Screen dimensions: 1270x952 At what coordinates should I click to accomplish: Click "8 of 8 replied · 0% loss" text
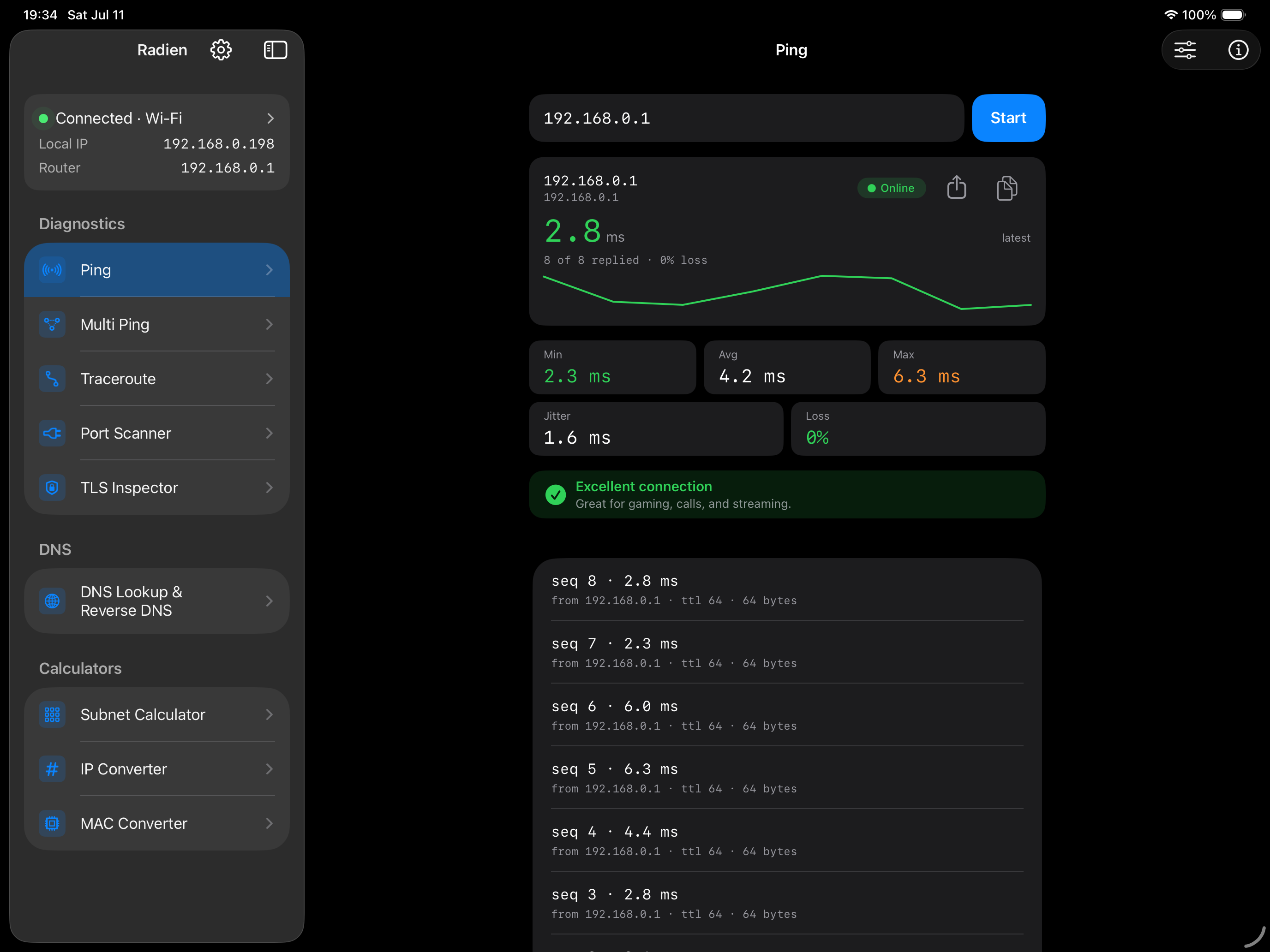pos(625,260)
